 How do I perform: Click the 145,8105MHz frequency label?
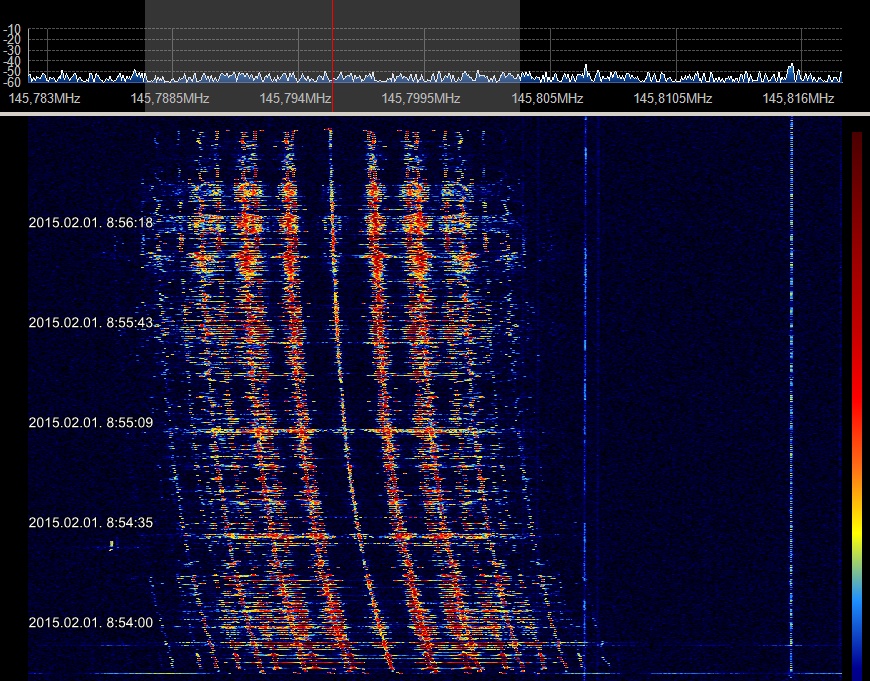(672, 99)
